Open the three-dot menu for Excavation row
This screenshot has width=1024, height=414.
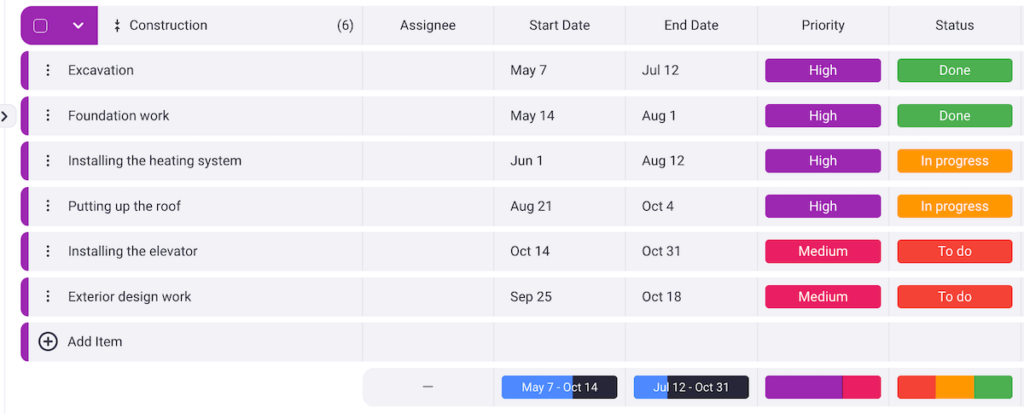(x=47, y=70)
